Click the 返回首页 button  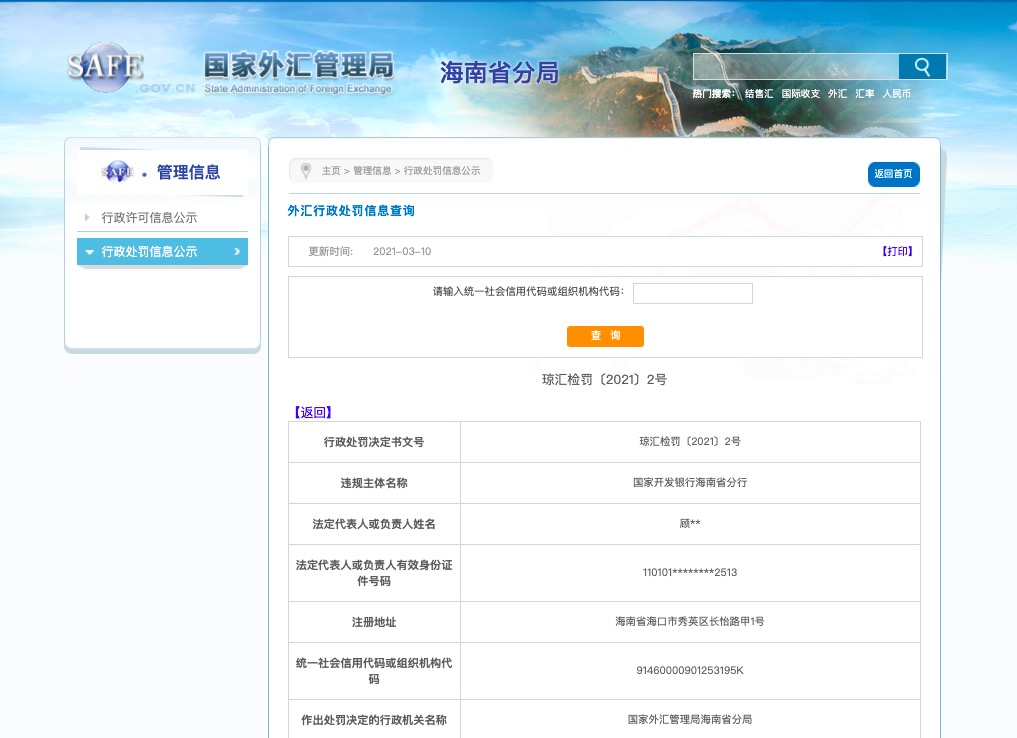point(893,172)
